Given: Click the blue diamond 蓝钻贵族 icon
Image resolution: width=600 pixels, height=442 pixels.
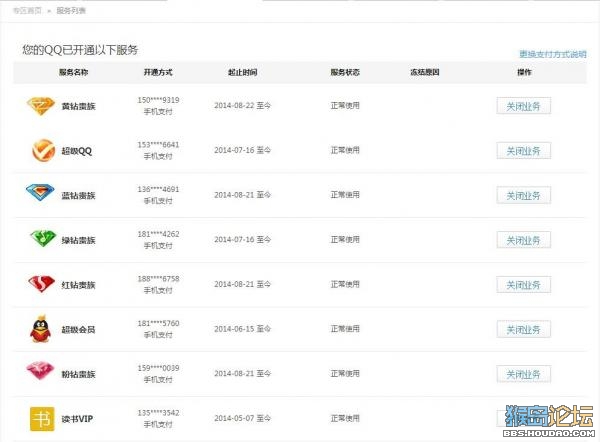Looking at the screenshot, I should pyautogui.click(x=40, y=192).
